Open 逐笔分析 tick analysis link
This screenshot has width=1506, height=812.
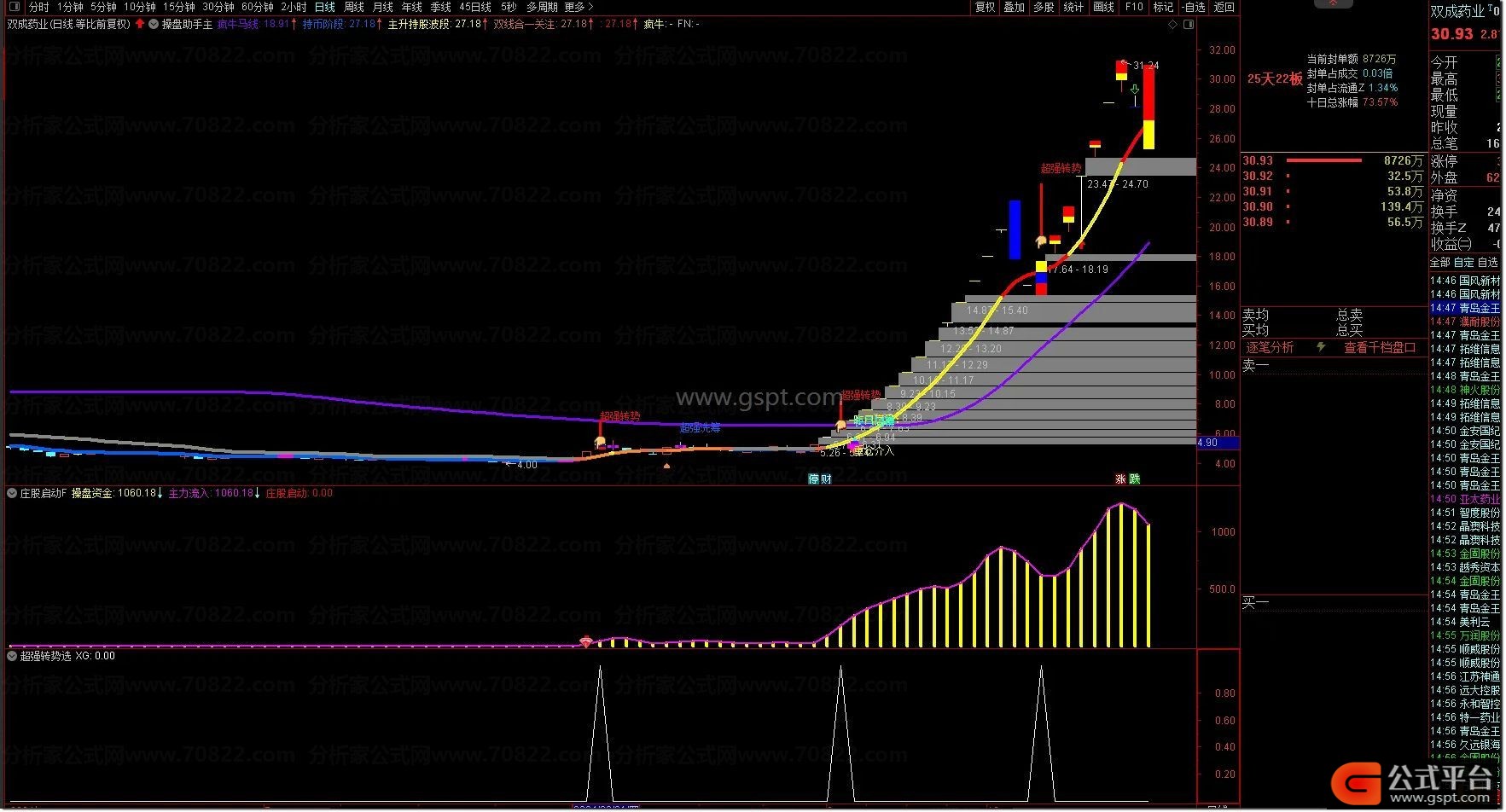(1270, 347)
